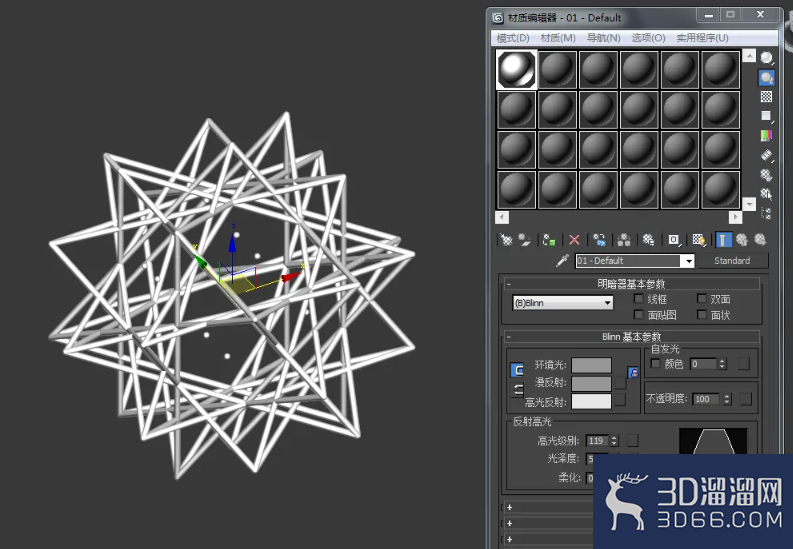Assign material to selection icon
Screen dimensions: 793x549
tap(549, 240)
